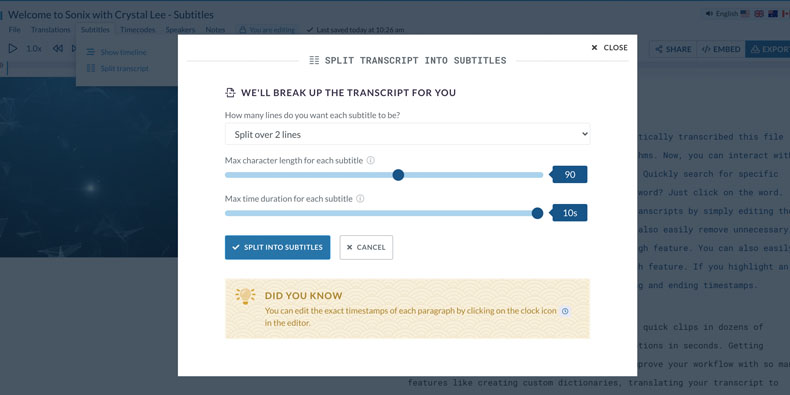Viewport: 790px width, 395px height.
Task: Click the rewind icon next to 1.0x
Action: click(58, 48)
